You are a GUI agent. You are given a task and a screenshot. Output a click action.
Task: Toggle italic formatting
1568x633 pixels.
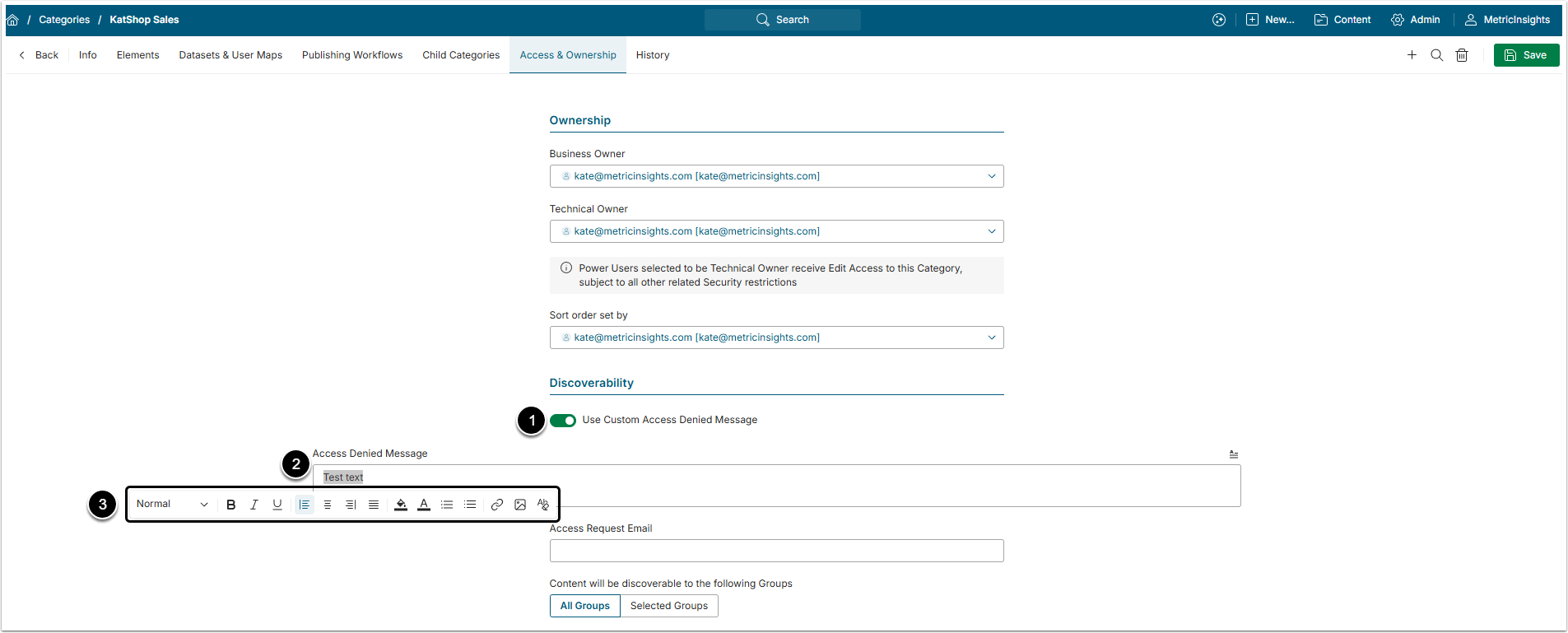(254, 505)
